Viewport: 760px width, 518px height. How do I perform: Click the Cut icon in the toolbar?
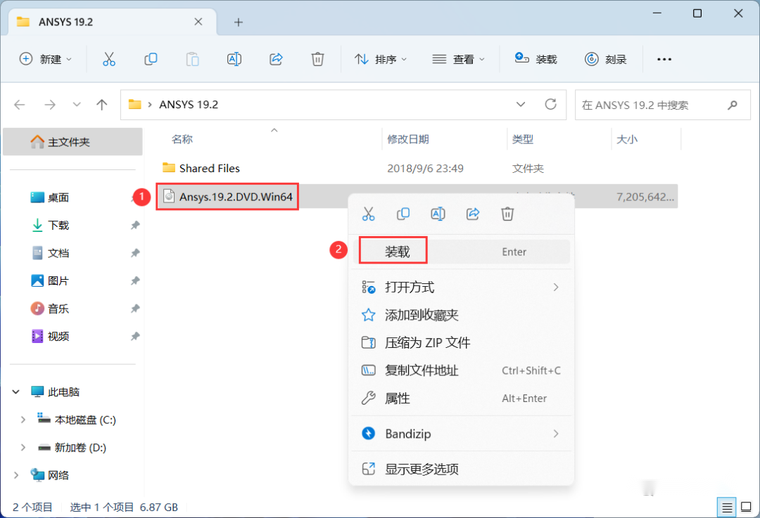click(x=109, y=59)
